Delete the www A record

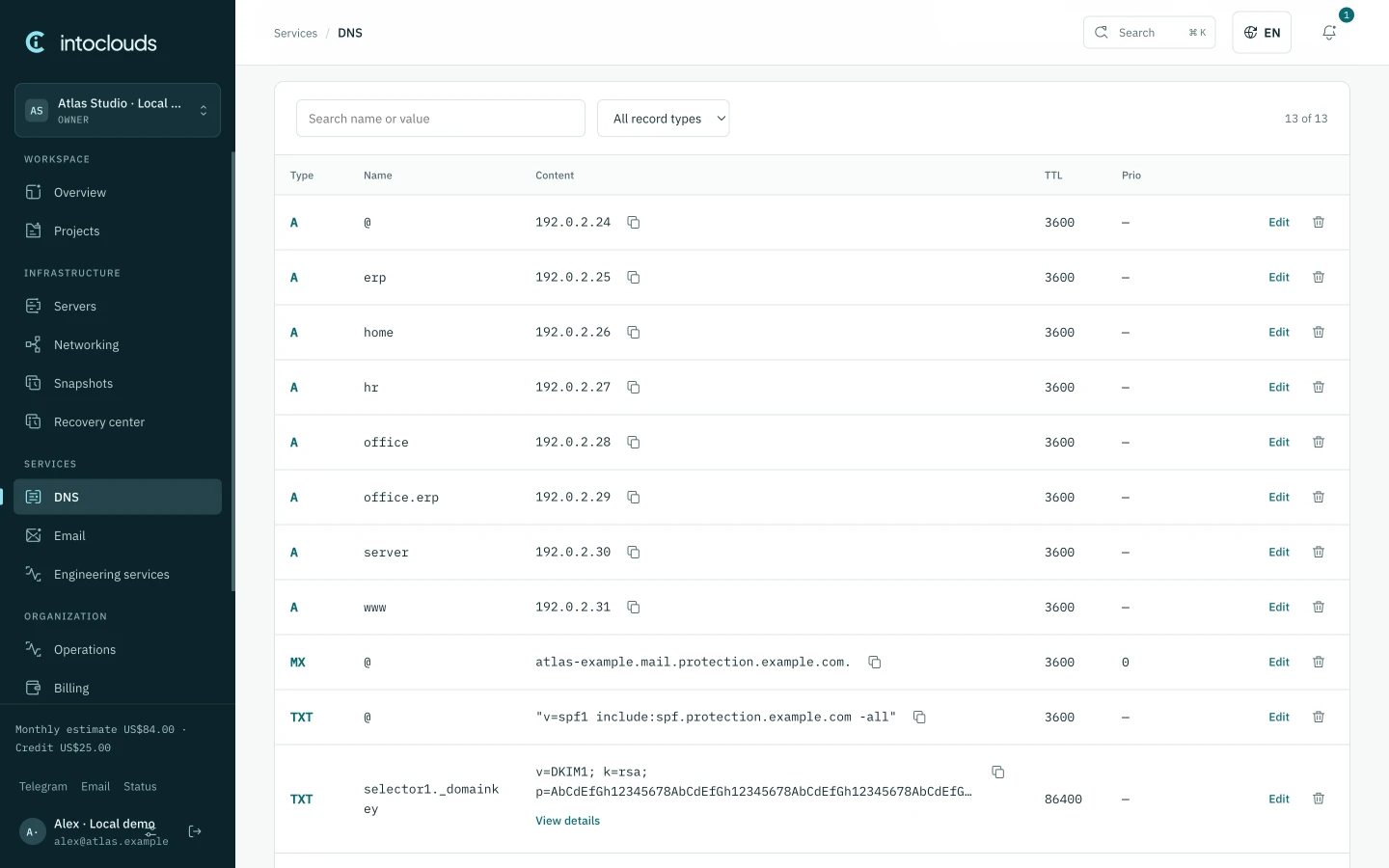[1319, 608]
